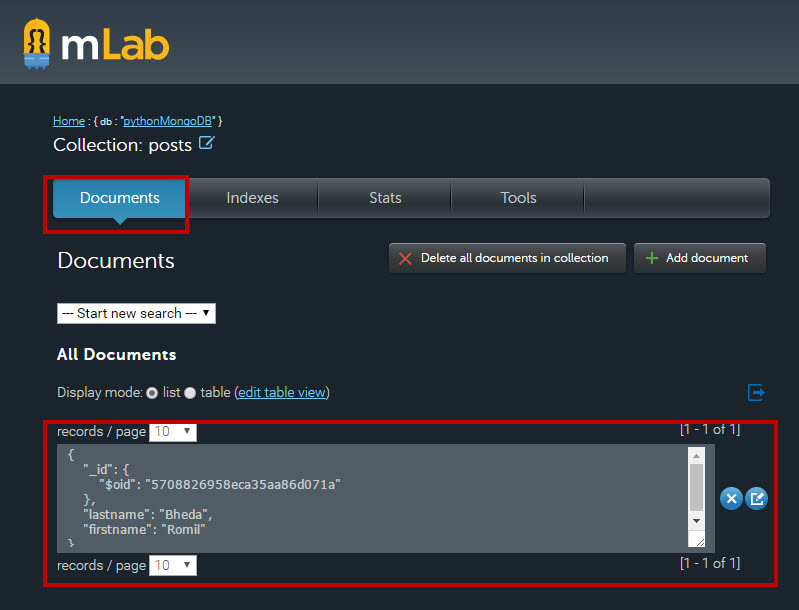The width and height of the screenshot is (799, 610).
Task: Open the top records per page dropdown
Action: click(x=173, y=432)
